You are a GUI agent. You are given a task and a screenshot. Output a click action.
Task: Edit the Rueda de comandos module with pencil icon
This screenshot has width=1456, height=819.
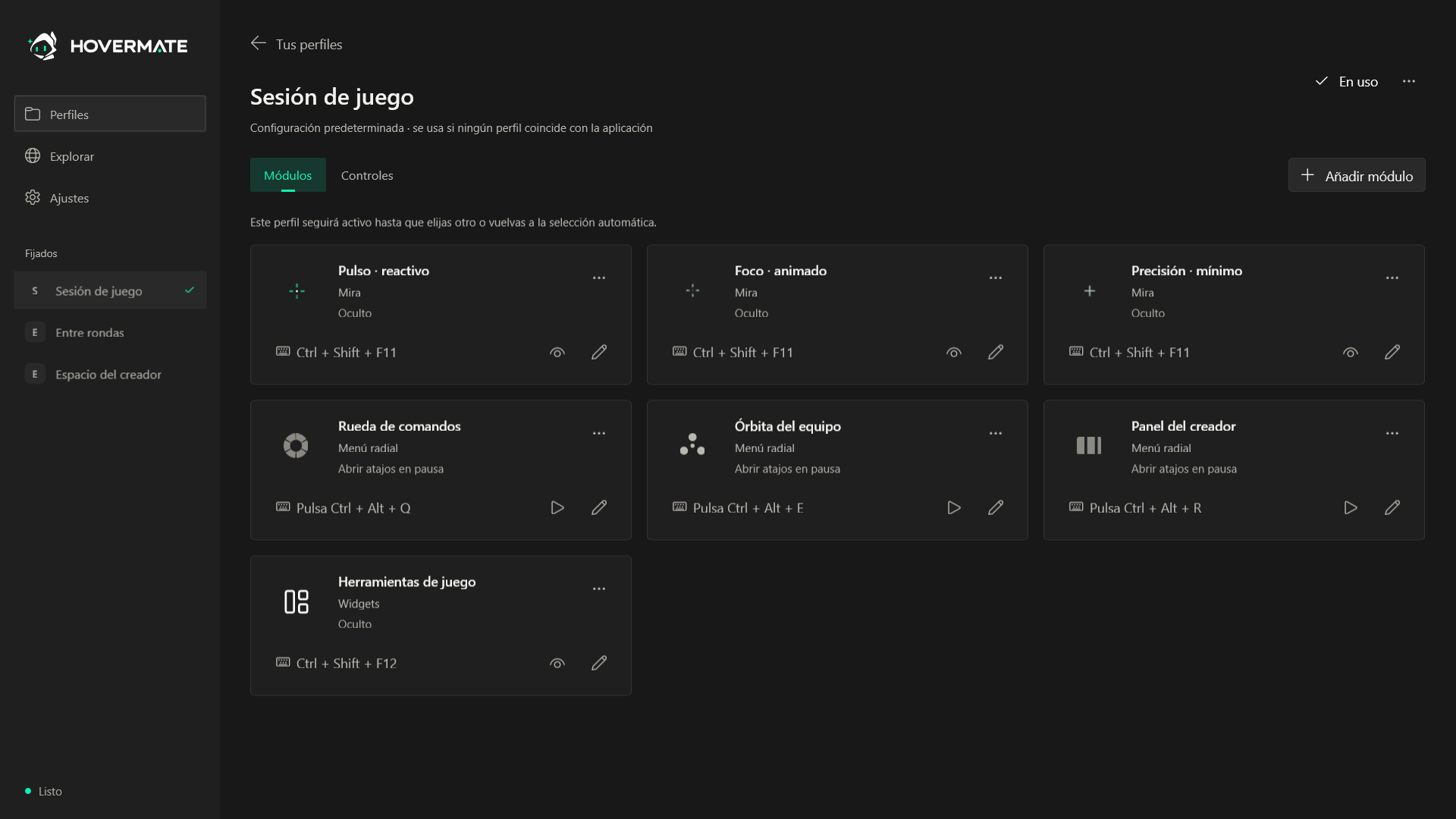pos(599,508)
